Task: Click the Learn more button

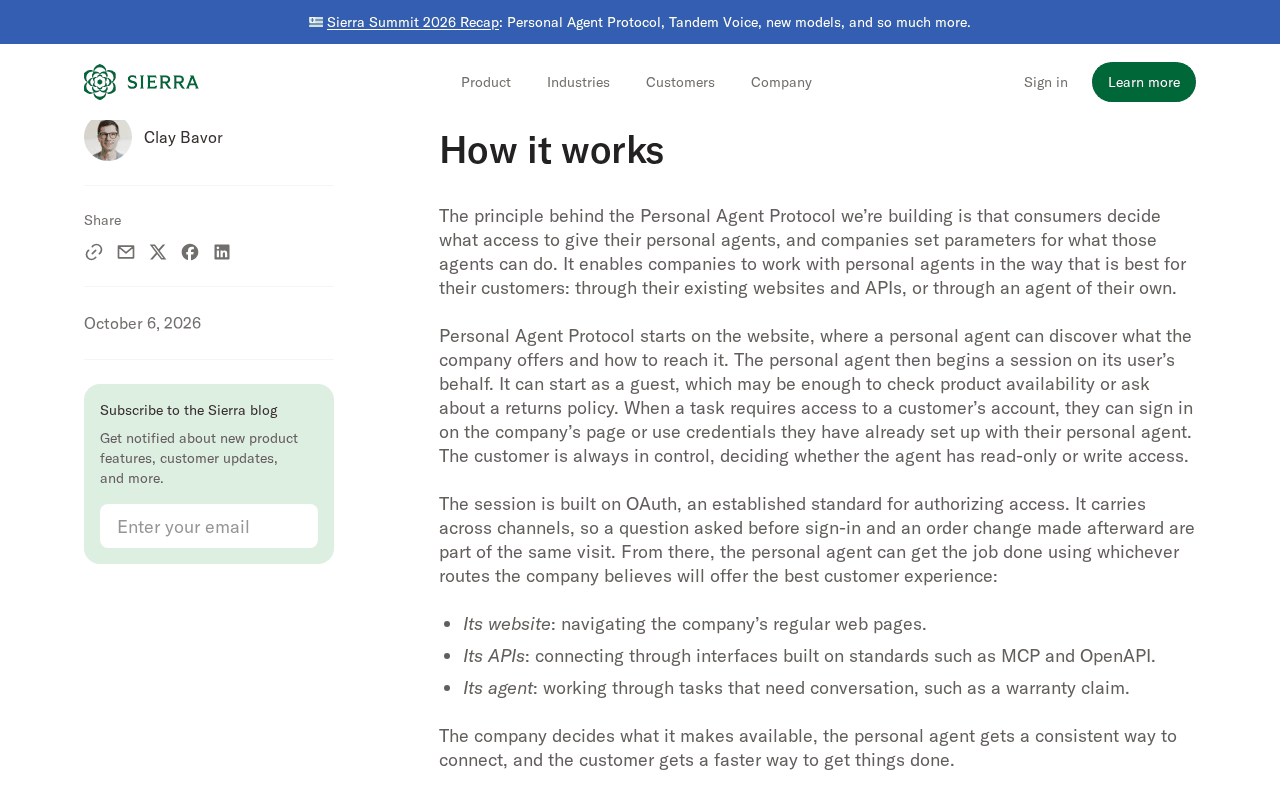Action: (x=1144, y=82)
